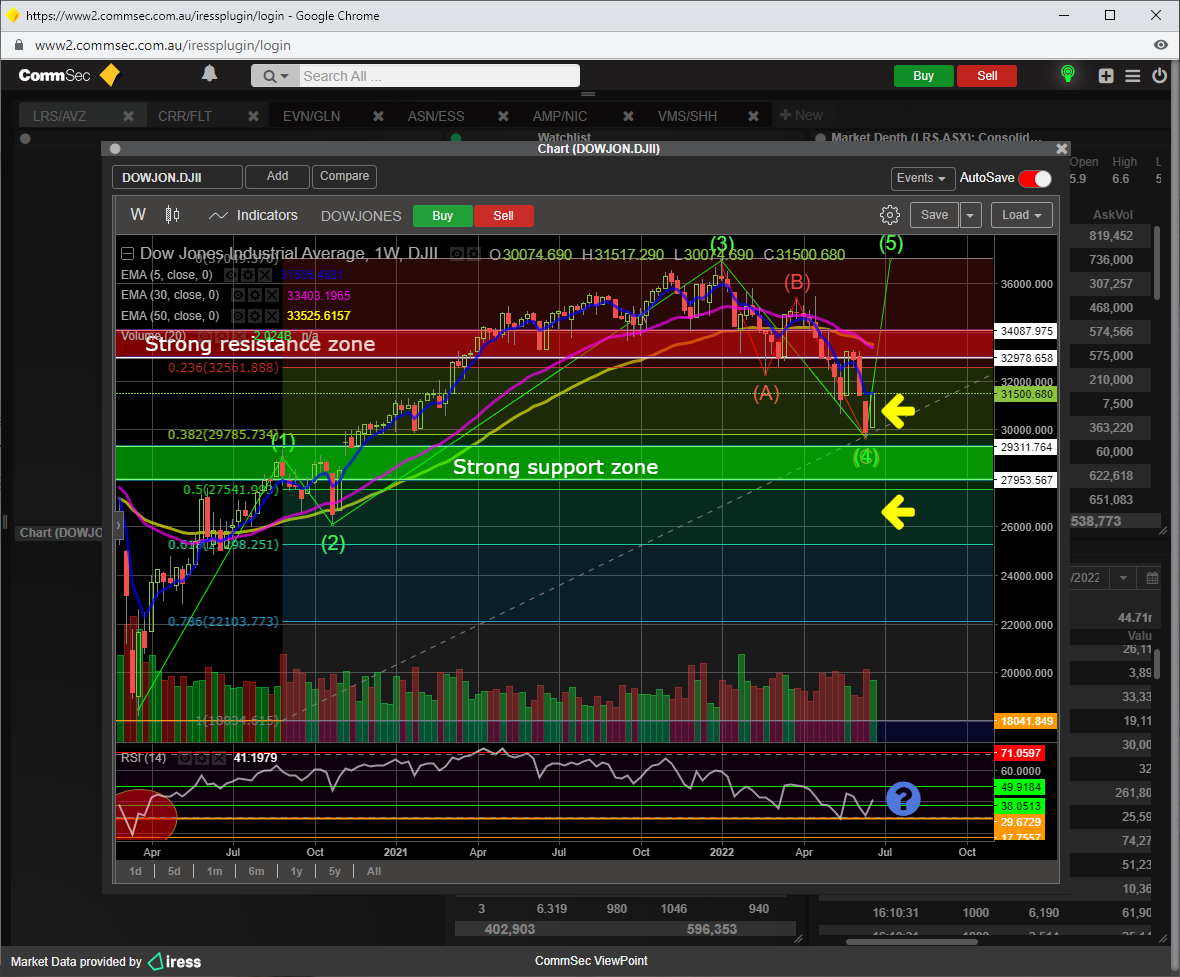The image size is (1180, 977).
Task: Switch to the VMS/SHH tab
Action: click(x=687, y=116)
